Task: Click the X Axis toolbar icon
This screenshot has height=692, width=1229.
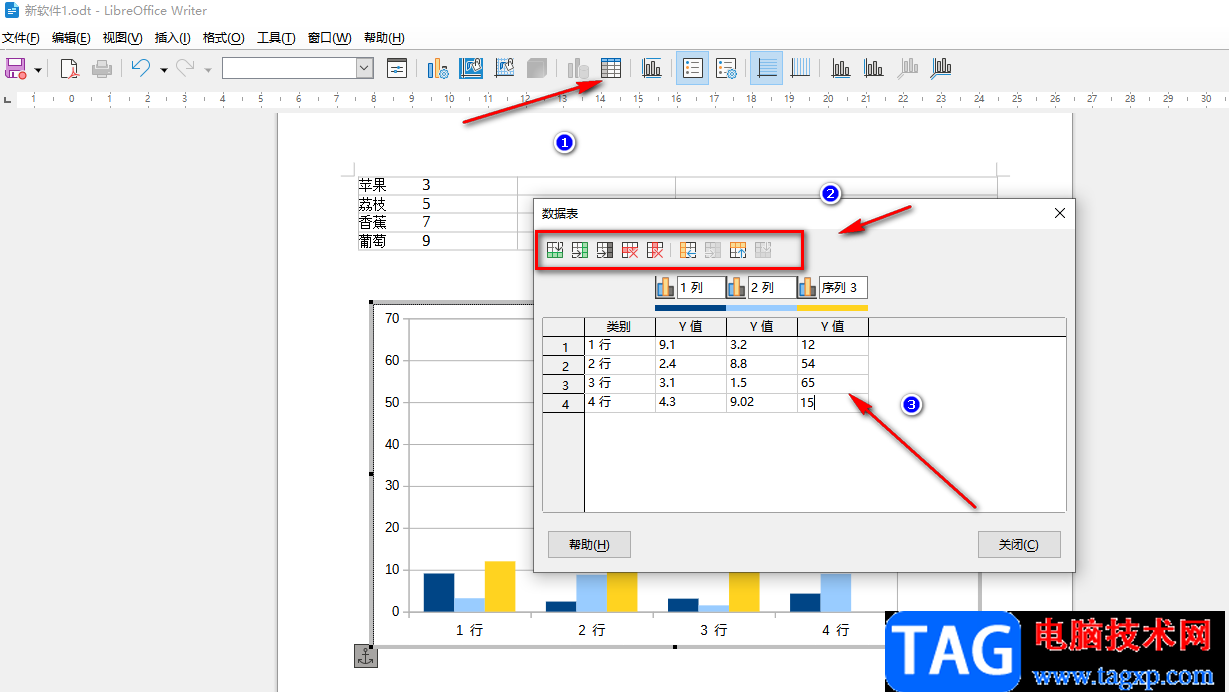Action: (x=841, y=69)
